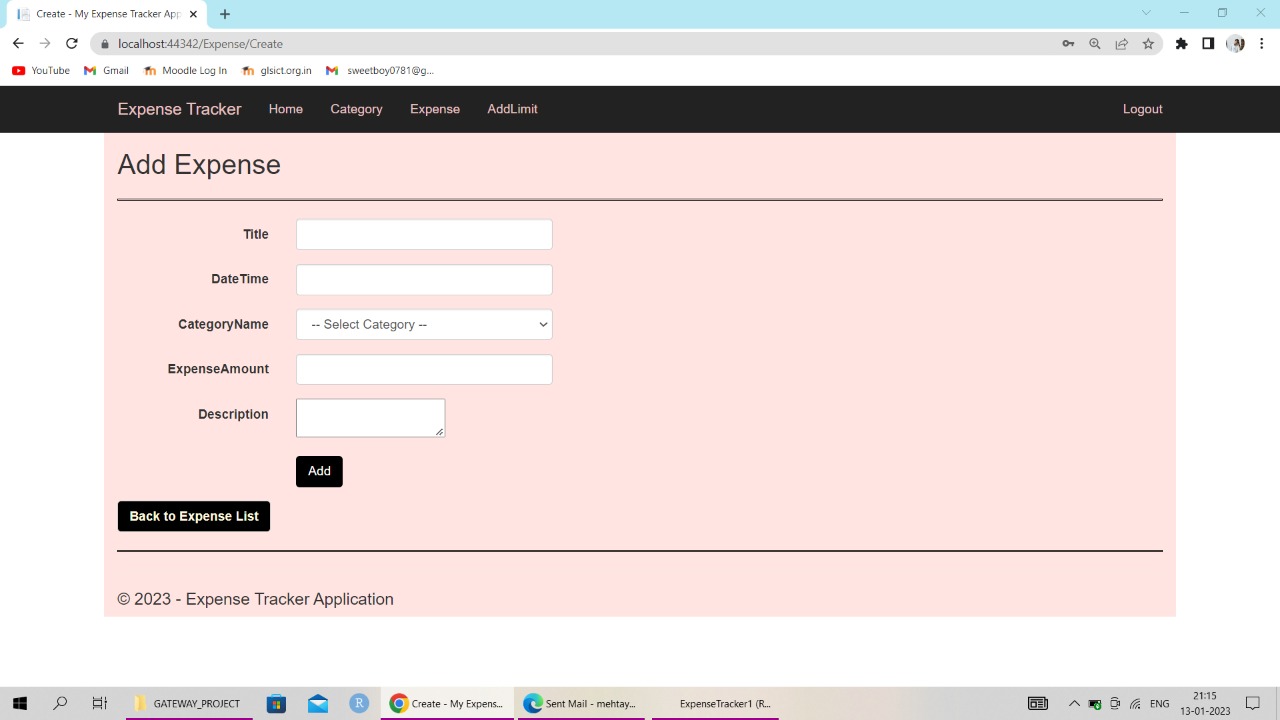Click the Add button to submit expense

click(x=319, y=471)
